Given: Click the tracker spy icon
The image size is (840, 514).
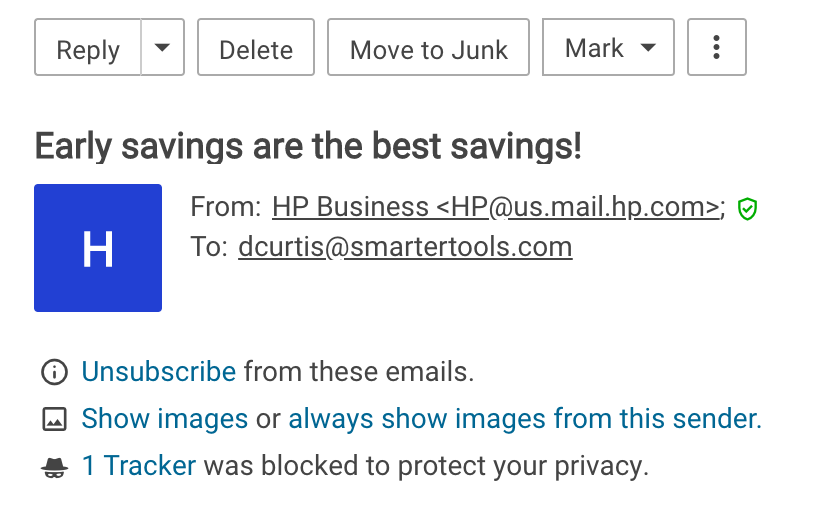Looking at the screenshot, I should point(53,466).
